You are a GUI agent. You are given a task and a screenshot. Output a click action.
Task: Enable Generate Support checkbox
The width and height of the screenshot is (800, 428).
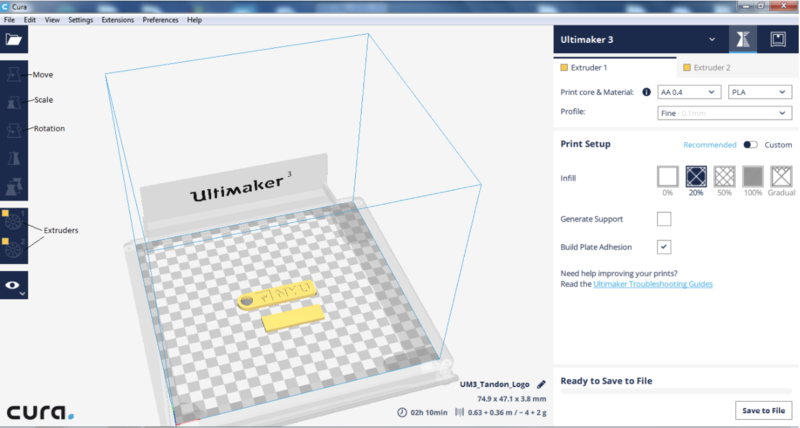pos(664,219)
